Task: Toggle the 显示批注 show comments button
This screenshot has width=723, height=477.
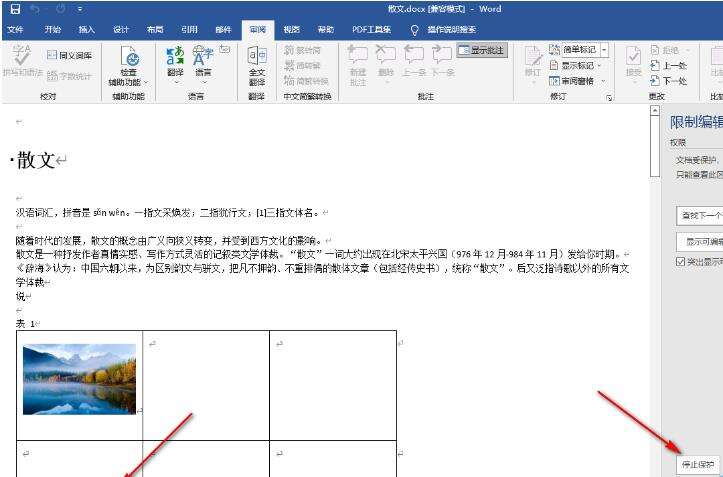Action: tap(482, 49)
